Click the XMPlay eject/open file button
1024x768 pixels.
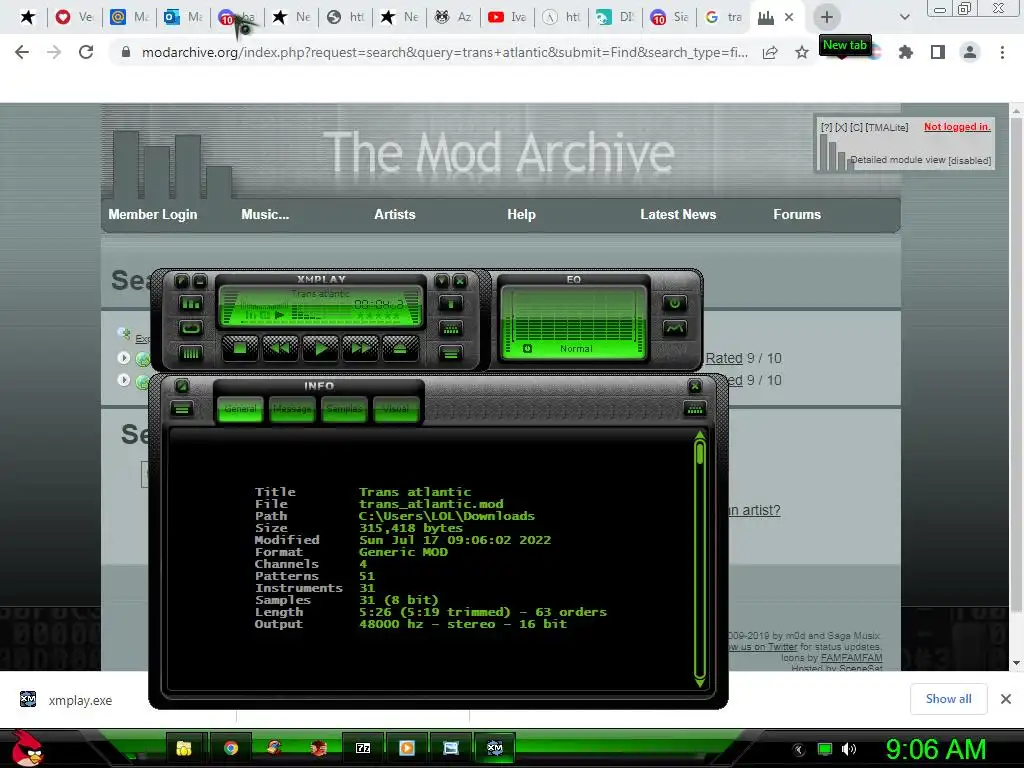400,348
